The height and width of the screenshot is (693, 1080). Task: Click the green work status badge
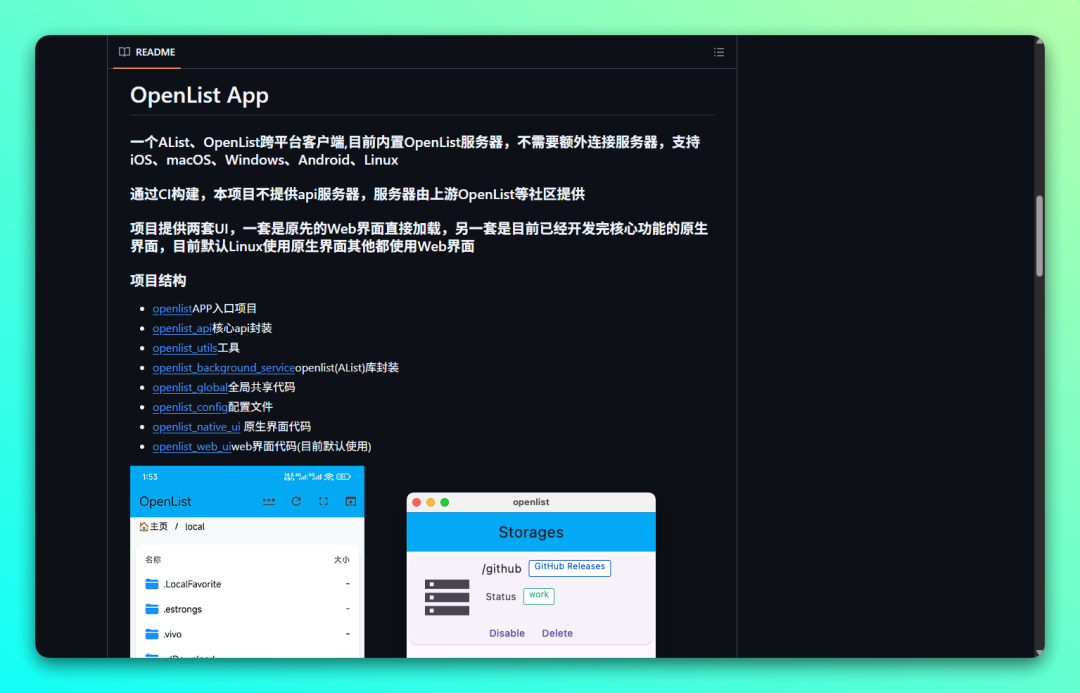(538, 595)
